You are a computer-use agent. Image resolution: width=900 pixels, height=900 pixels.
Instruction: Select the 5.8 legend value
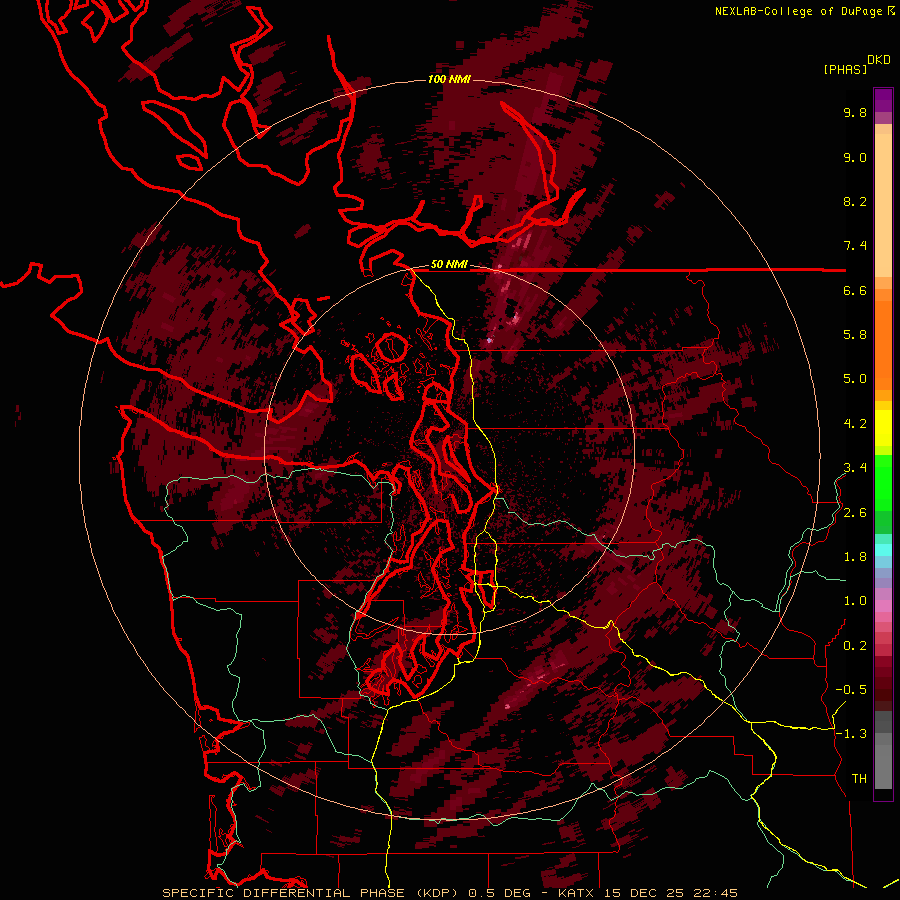pyautogui.click(x=855, y=335)
